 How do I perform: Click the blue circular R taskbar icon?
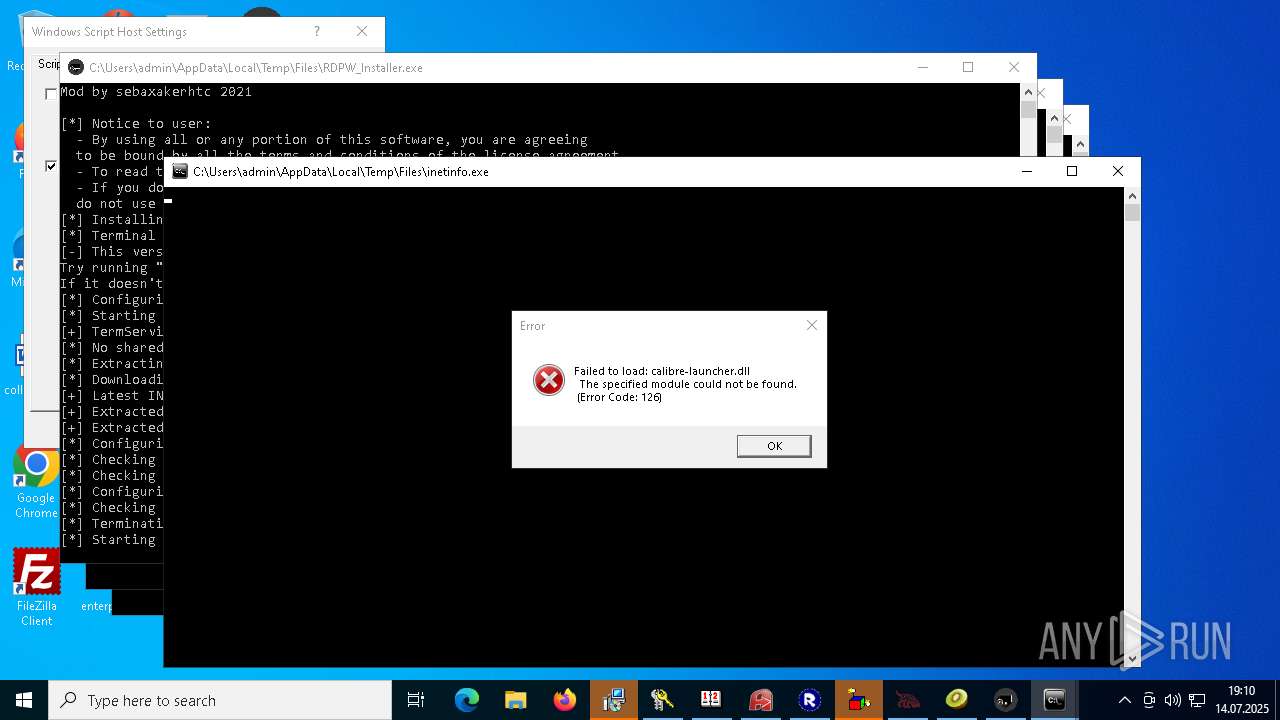[810, 700]
